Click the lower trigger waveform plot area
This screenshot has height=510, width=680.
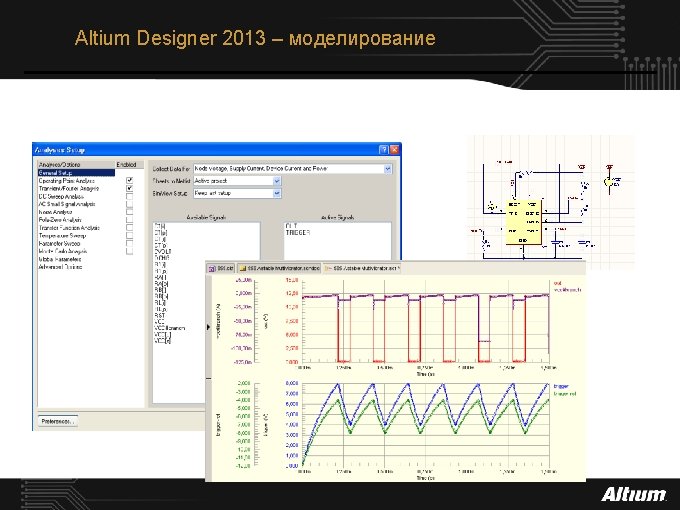pyautogui.click(x=425, y=424)
